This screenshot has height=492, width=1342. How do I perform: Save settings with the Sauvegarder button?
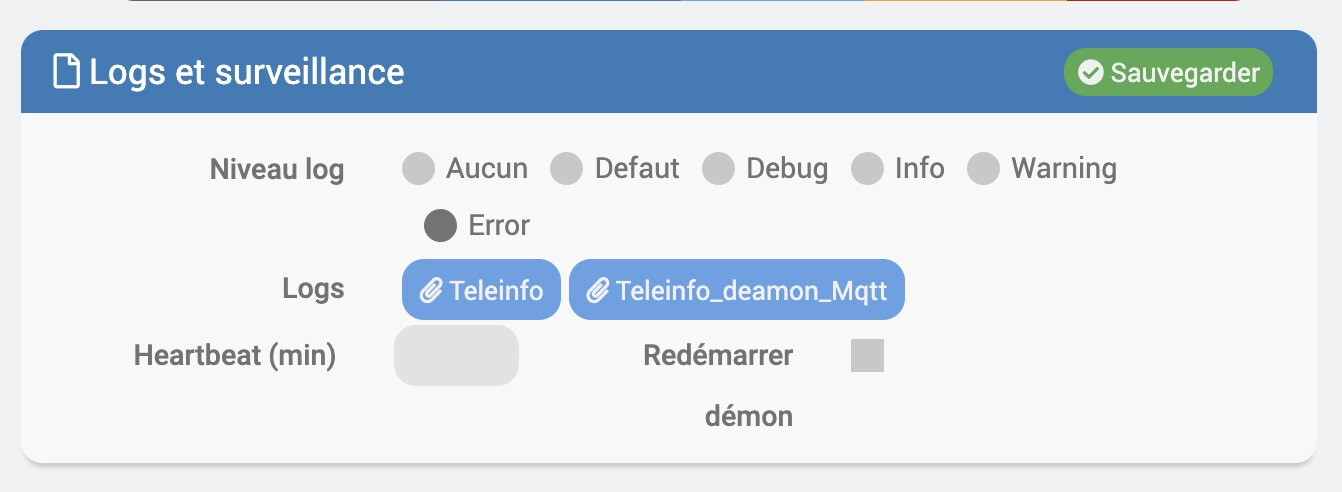coord(1168,73)
